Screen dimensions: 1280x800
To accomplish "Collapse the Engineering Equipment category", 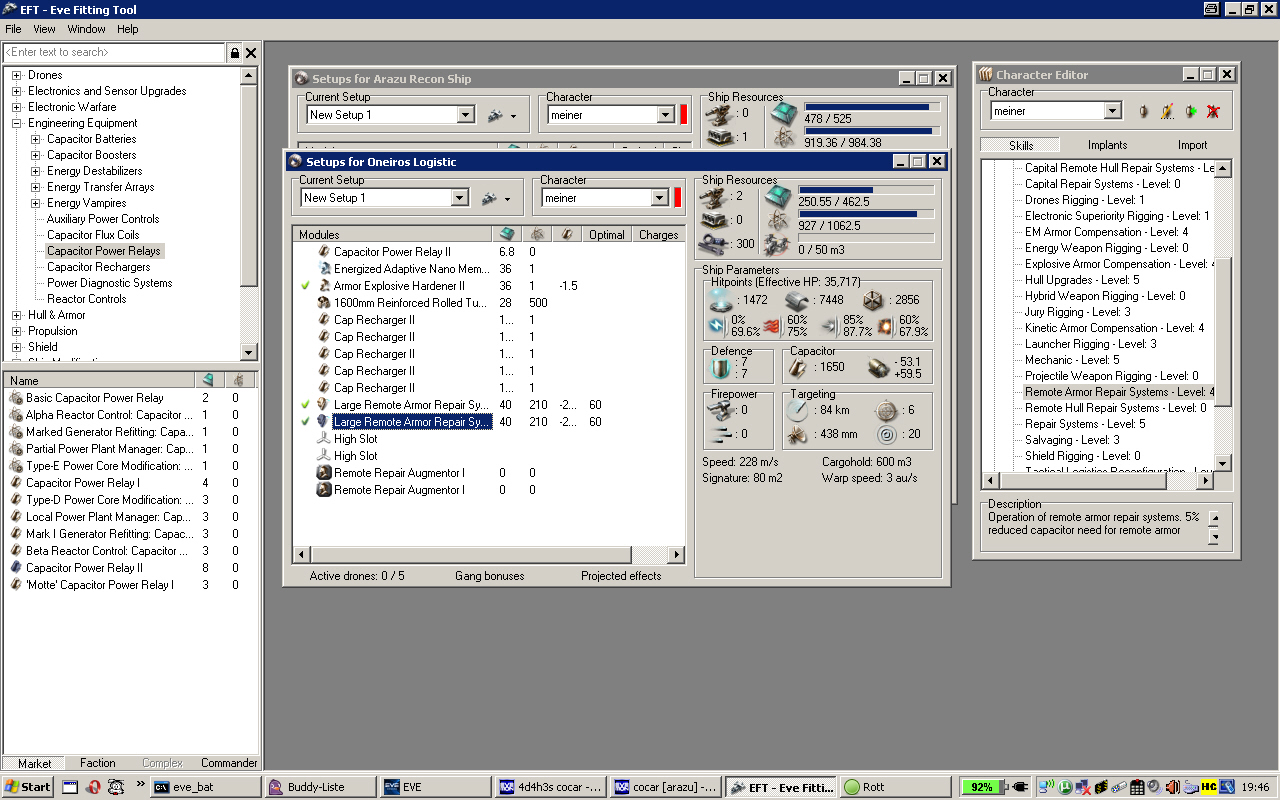I will pos(16,123).
